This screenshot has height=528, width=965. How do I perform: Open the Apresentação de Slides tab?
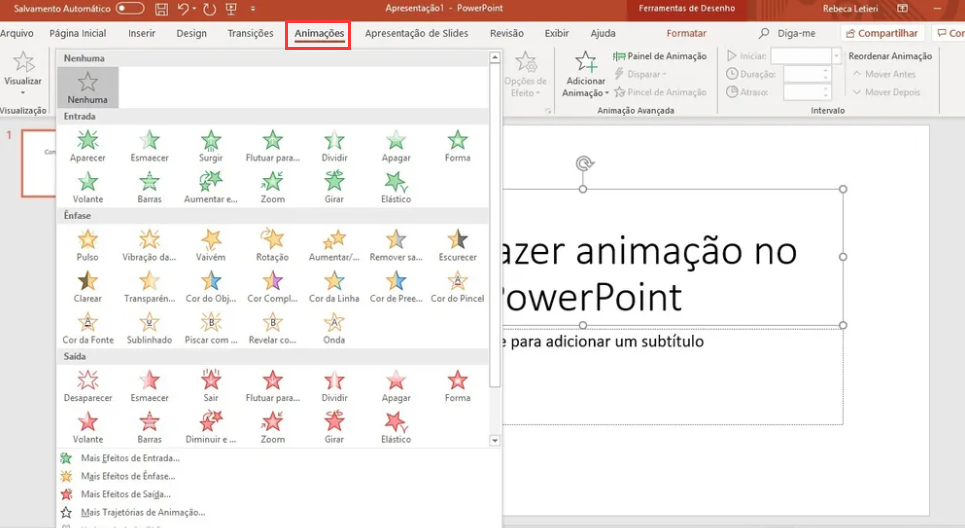click(x=417, y=33)
